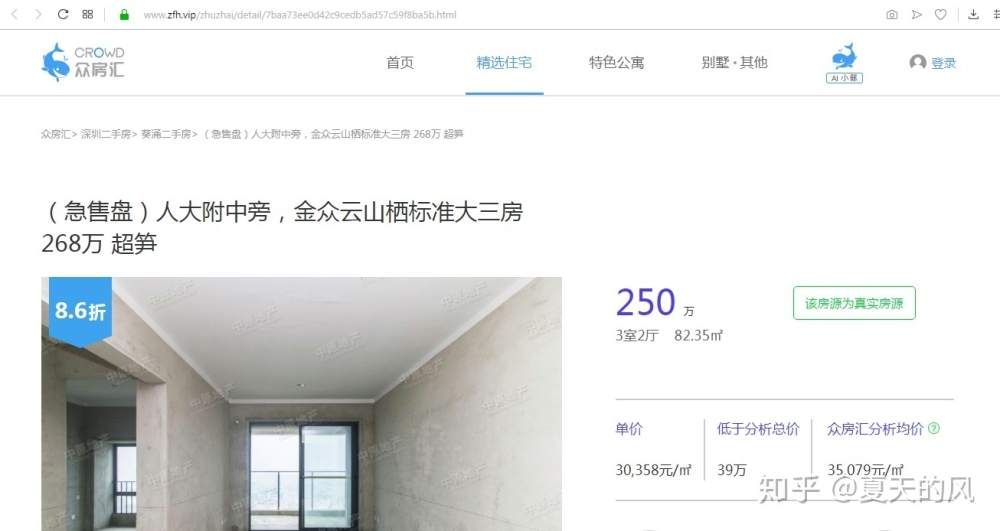1000x531 pixels.
Task: Click the help icon beside 众房汇分析均价
Action: (934, 428)
